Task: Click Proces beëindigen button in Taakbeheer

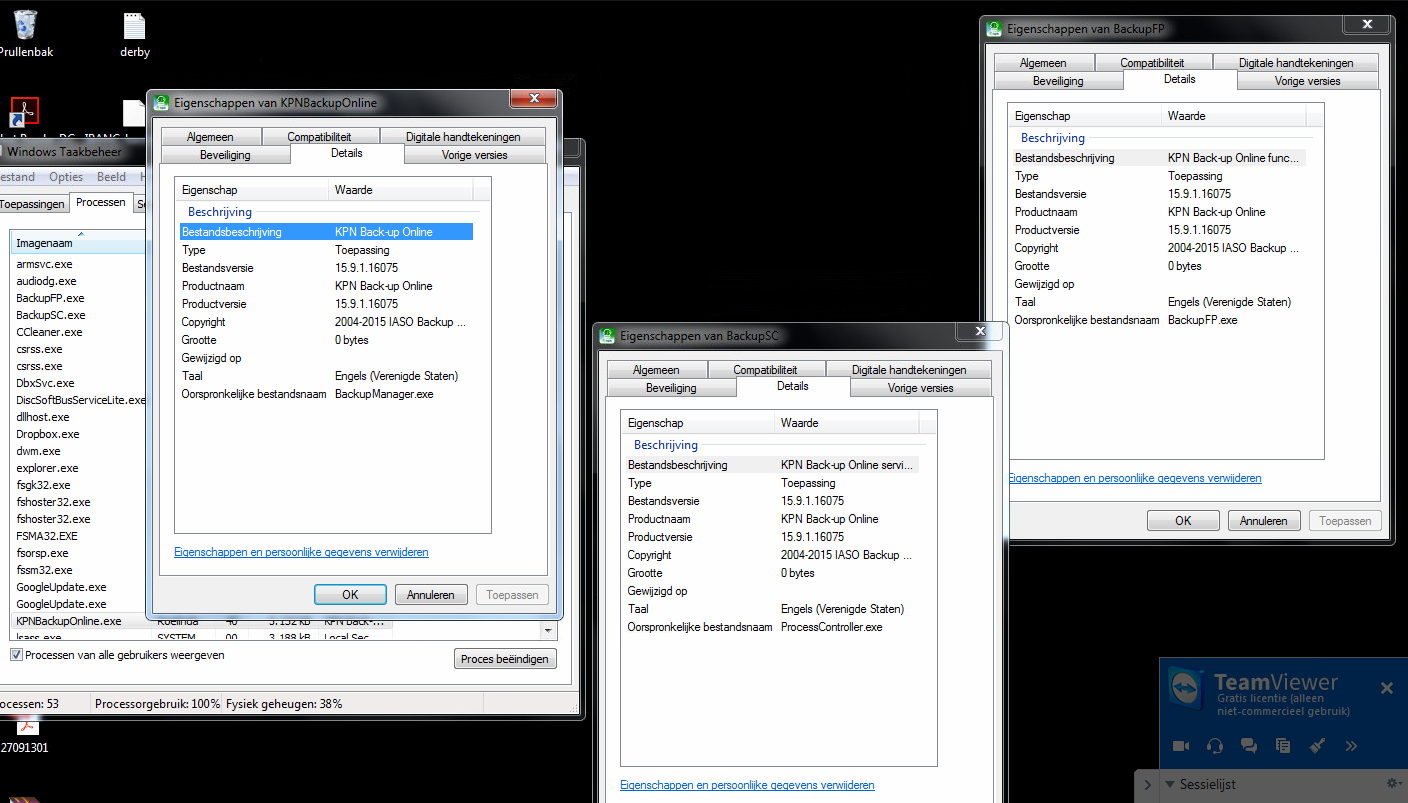Action: click(x=505, y=659)
